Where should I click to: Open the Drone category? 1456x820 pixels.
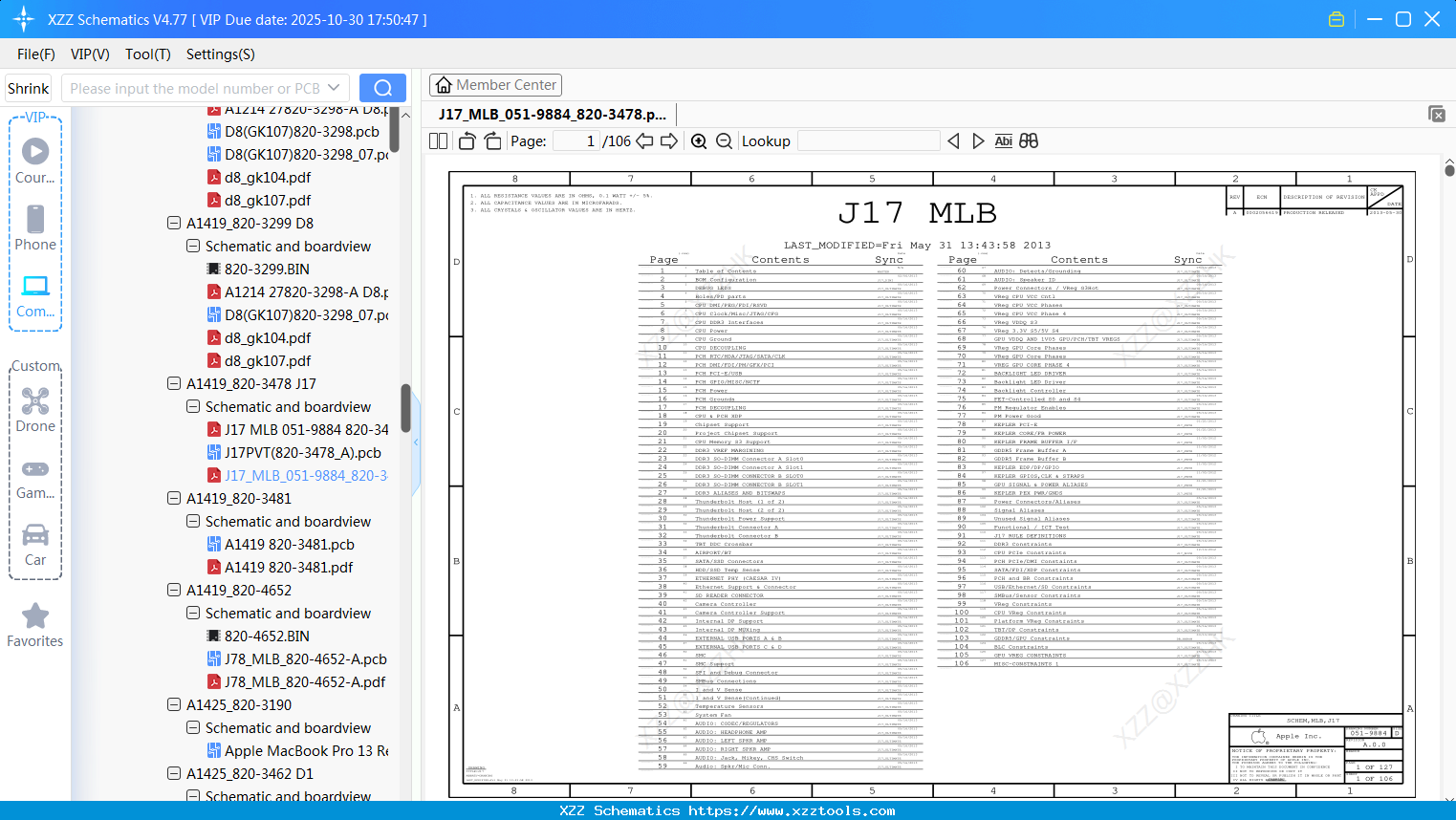coord(35,410)
